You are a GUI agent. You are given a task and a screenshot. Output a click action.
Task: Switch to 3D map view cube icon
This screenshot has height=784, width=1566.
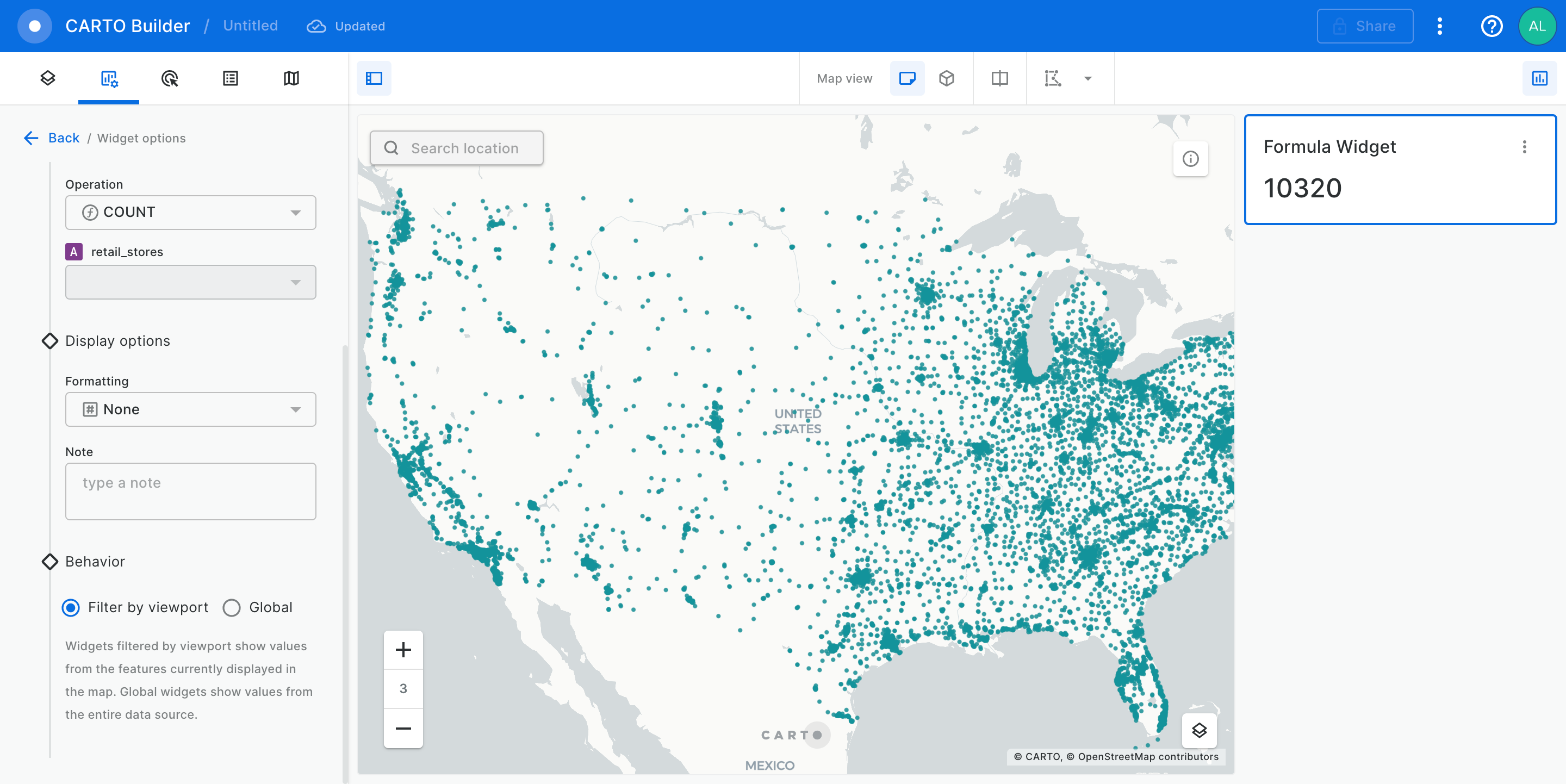(947, 78)
